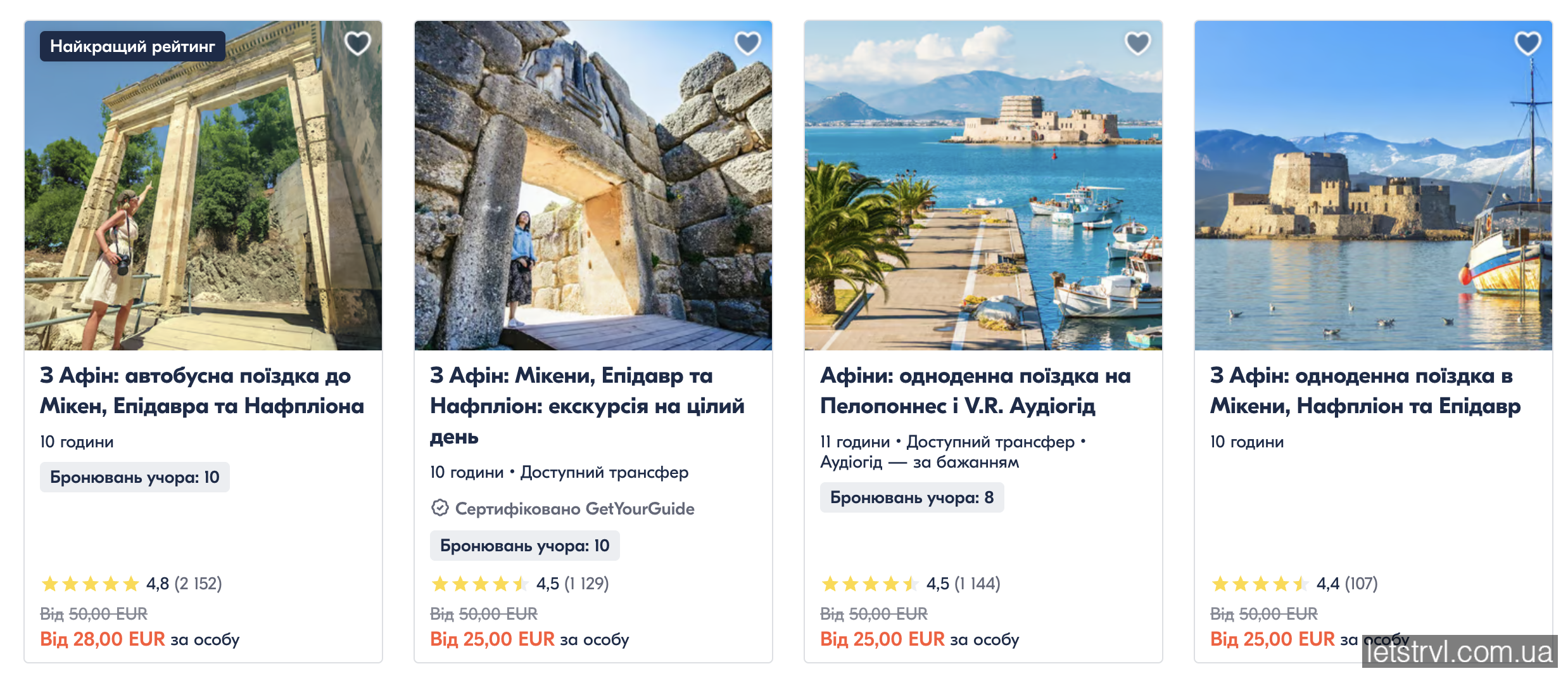The height and width of the screenshot is (678, 1568).
Task: Click the 4,5 stars with 1 129 reviews
Action: click(x=519, y=584)
